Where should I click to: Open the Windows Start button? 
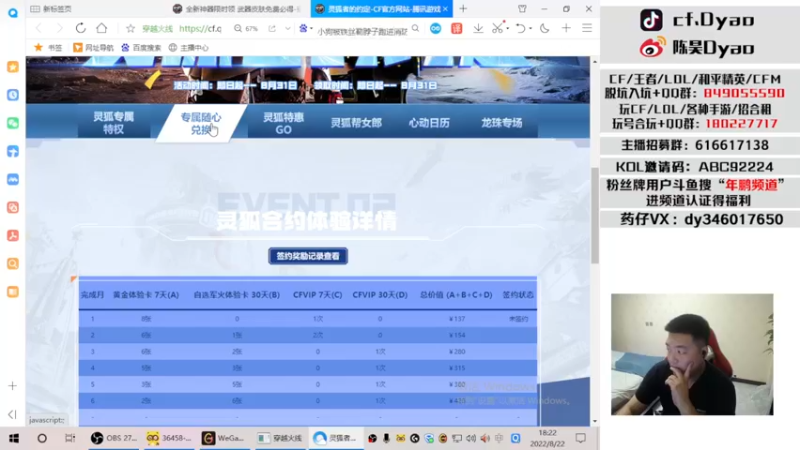[14, 438]
